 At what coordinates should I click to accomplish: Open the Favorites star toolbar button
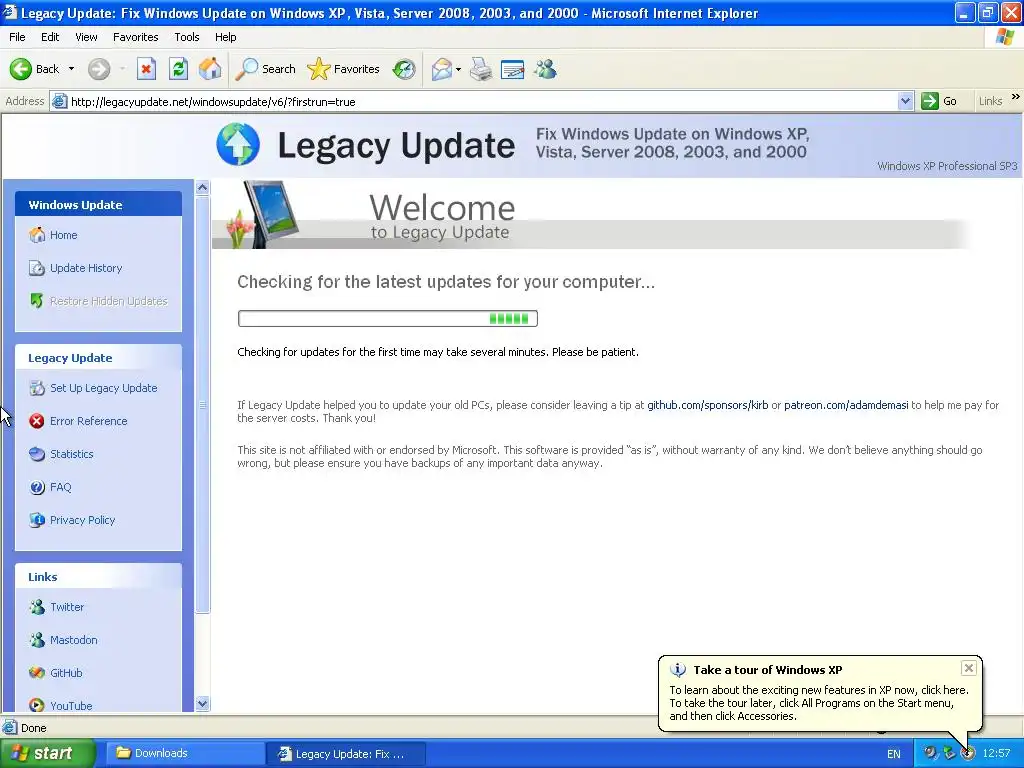pyautogui.click(x=344, y=69)
